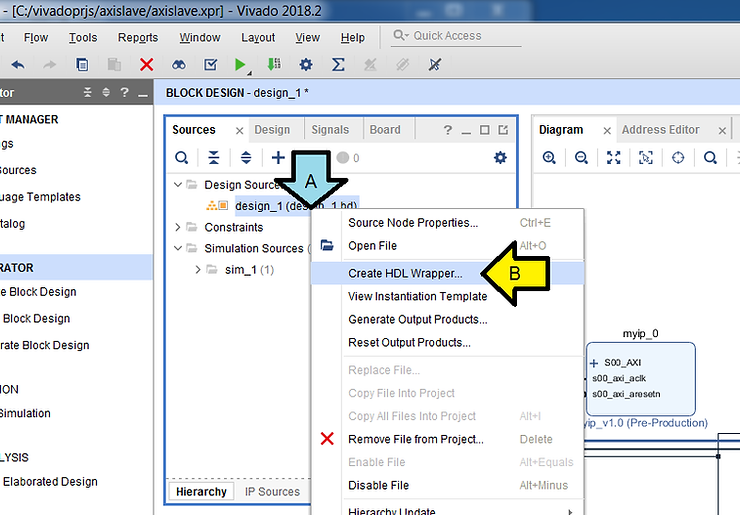740x515 pixels.
Task: Click inside the Quick Access search field
Action: point(455,36)
